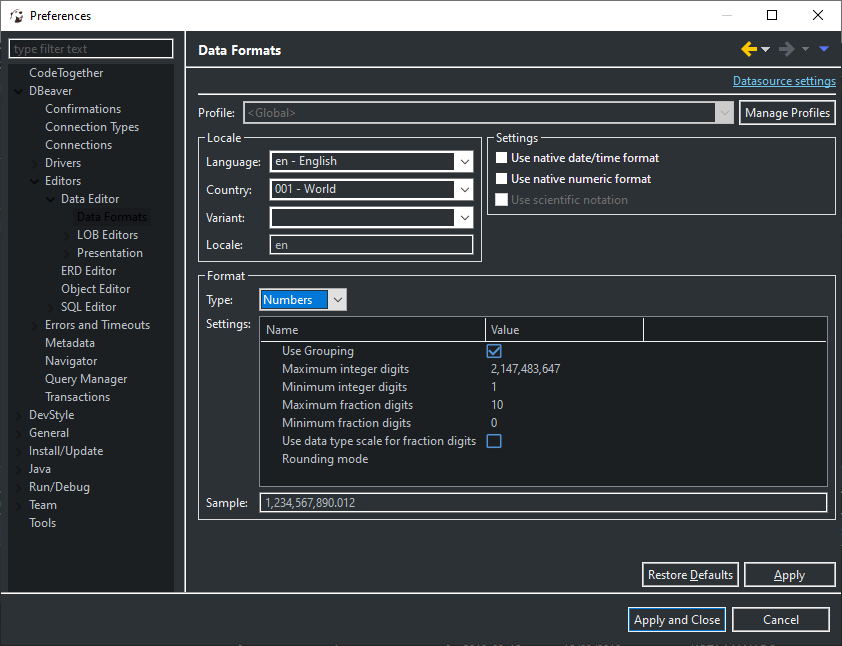Viewport: 842px width, 646px height.
Task: Open Datasource settings link
Action: [784, 81]
